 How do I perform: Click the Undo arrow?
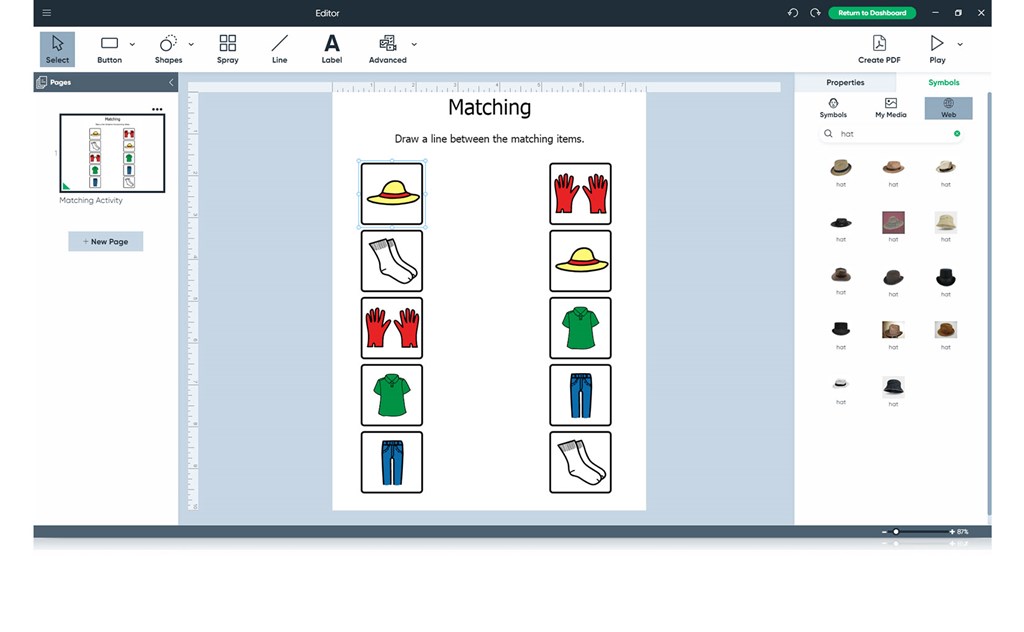click(791, 13)
